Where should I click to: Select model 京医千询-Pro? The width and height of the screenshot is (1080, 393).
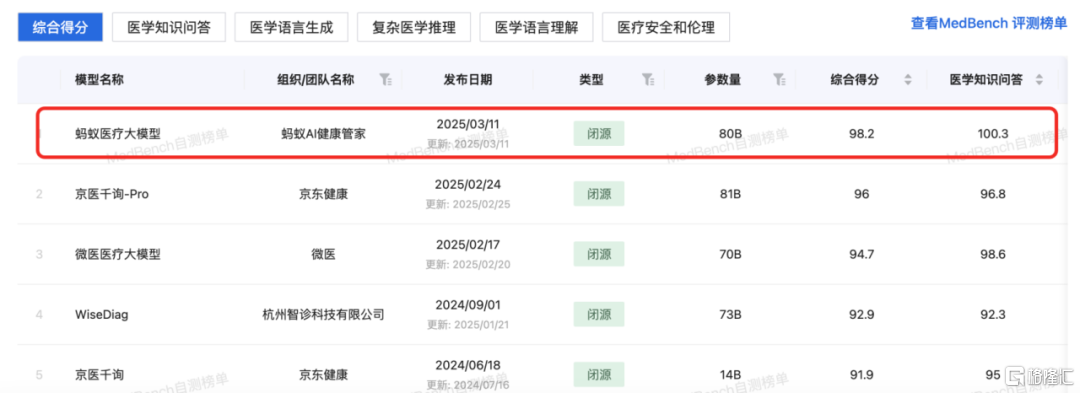click(112, 194)
